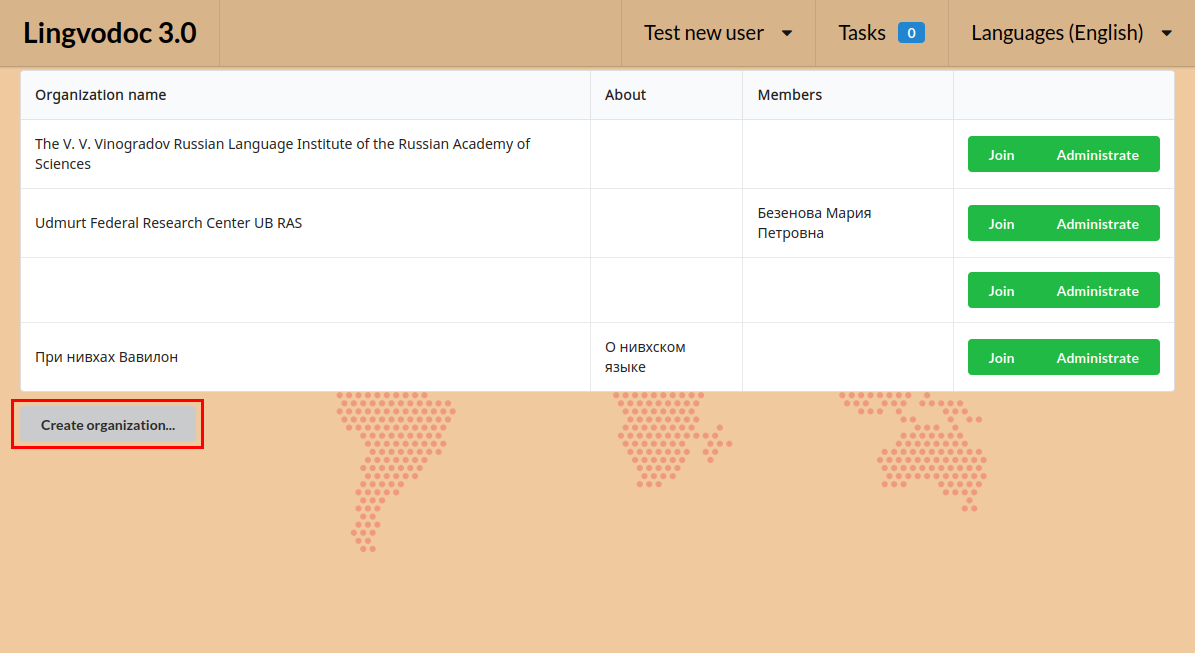This screenshot has width=1195, height=653.
Task: Join the При нивхах Вавилон organization
Action: pyautogui.click(x=1001, y=357)
